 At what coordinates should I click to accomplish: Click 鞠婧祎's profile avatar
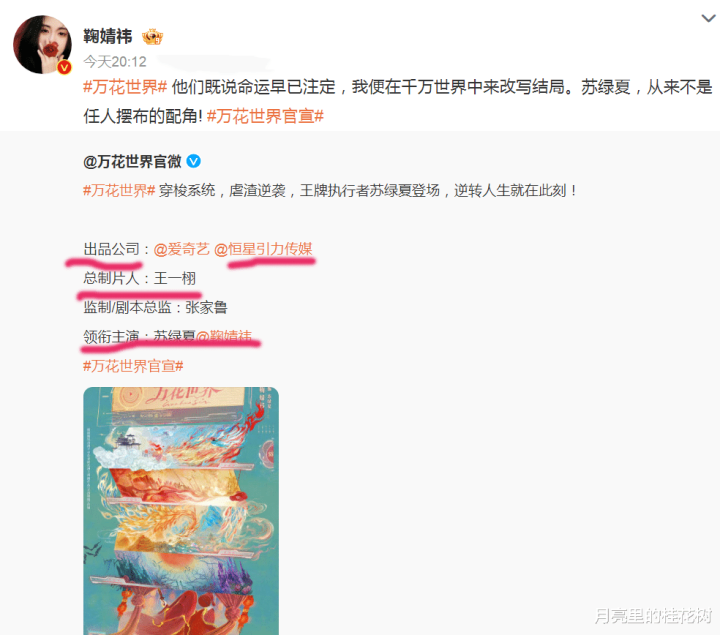tap(42, 44)
